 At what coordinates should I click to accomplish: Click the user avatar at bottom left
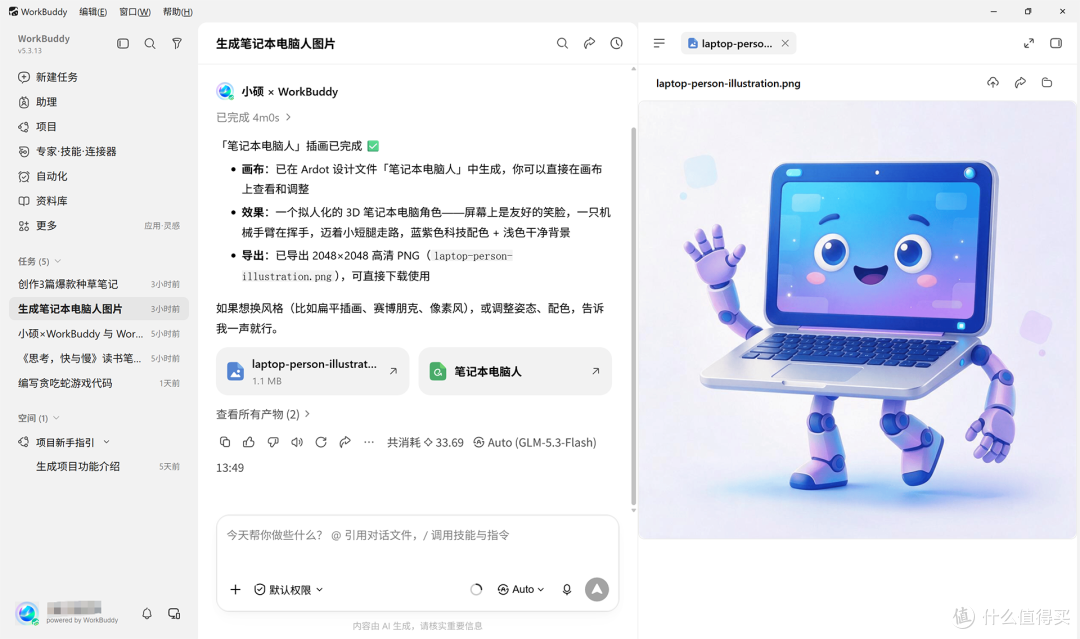[x=27, y=613]
